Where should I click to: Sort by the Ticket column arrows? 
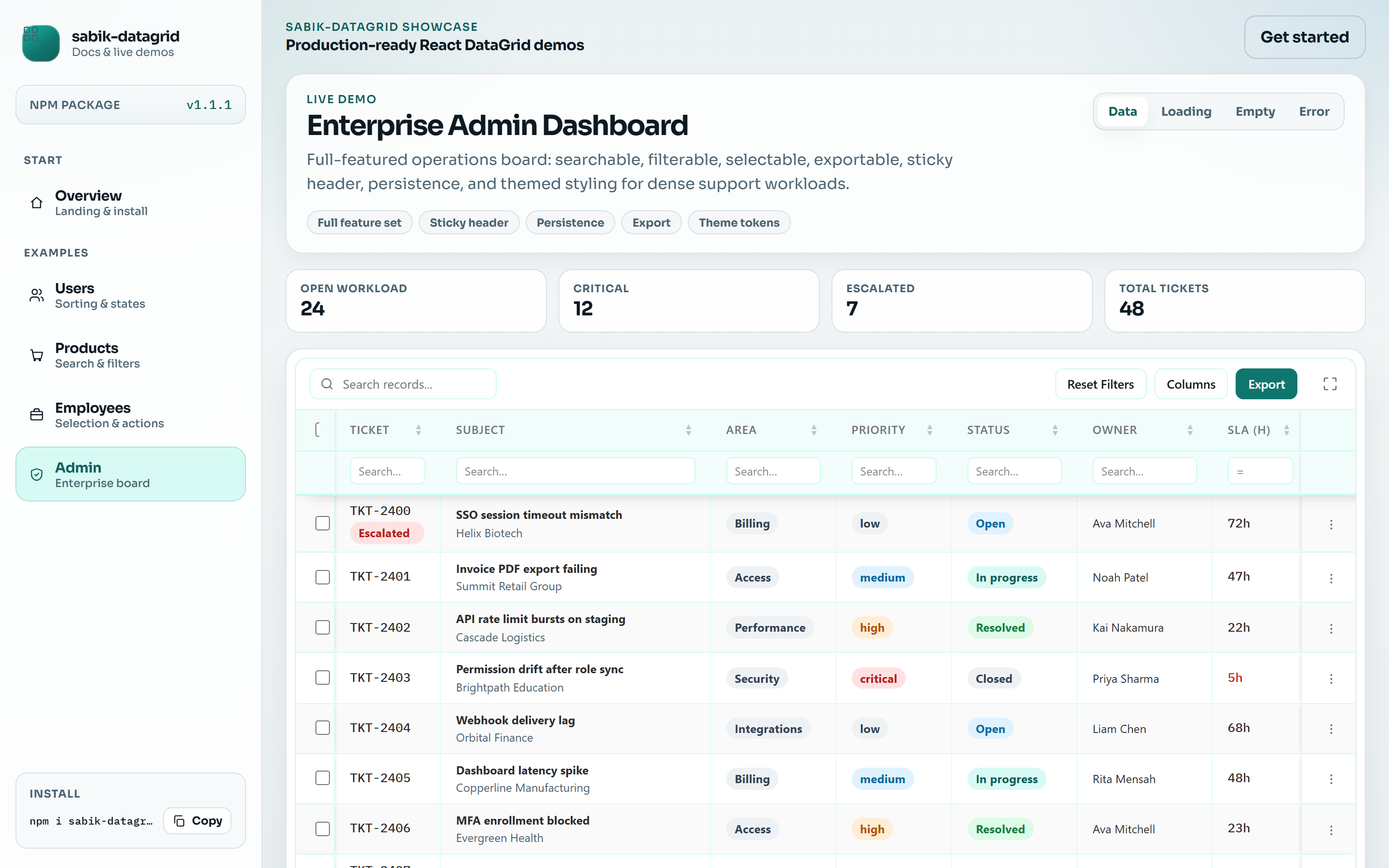pos(419,430)
